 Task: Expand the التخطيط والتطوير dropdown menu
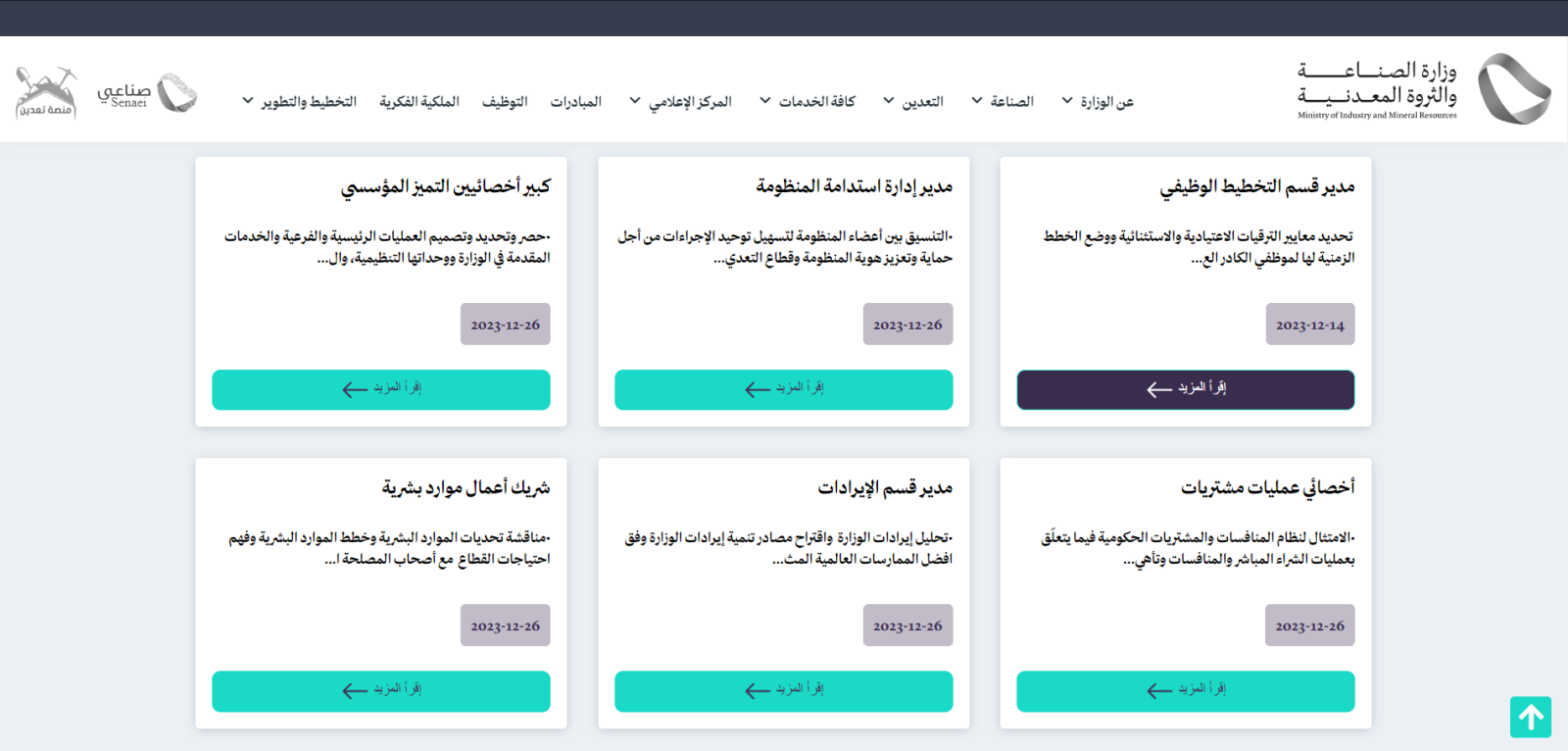(x=299, y=101)
